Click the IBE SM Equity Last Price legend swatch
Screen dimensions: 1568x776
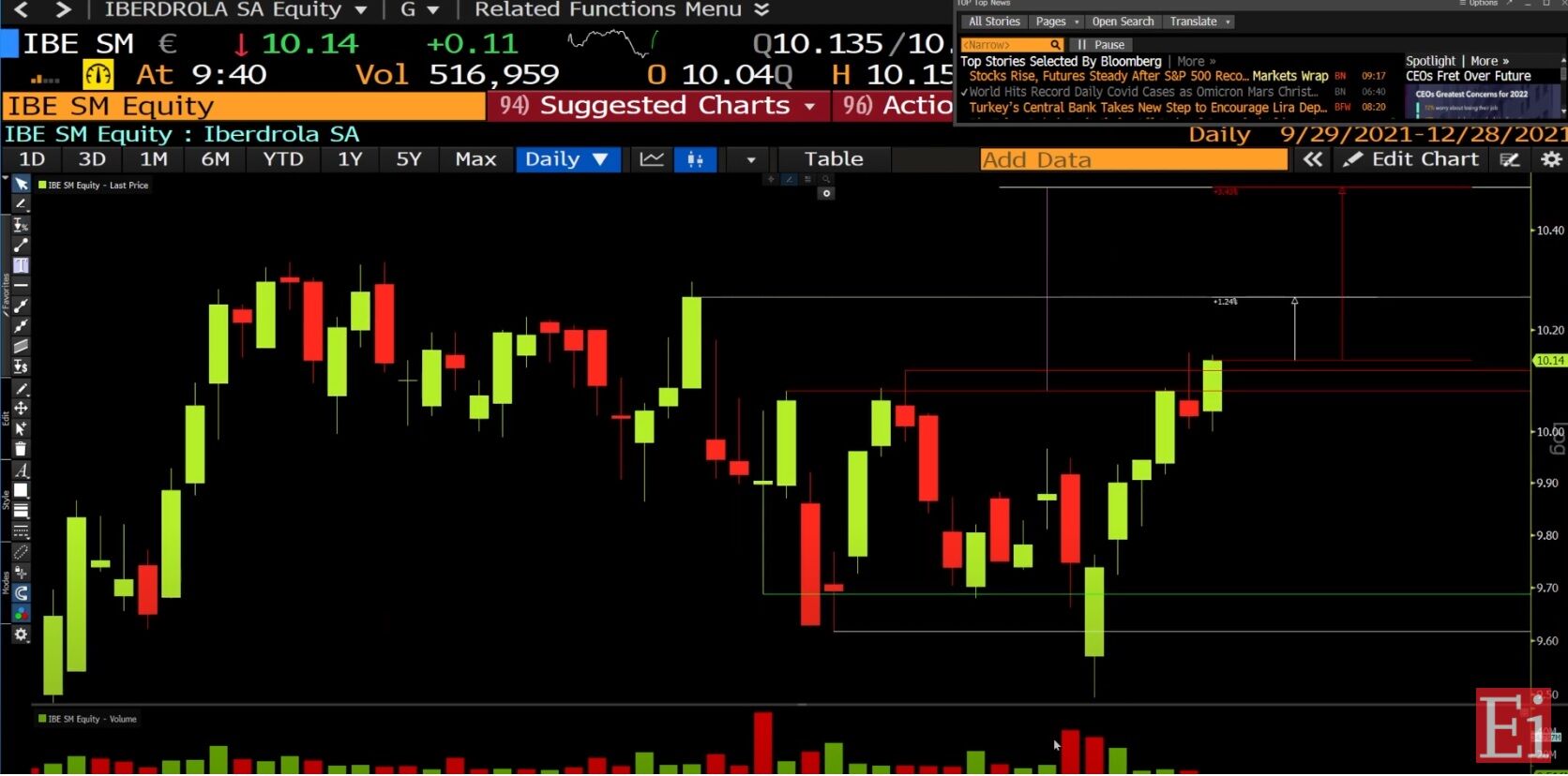tap(42, 186)
